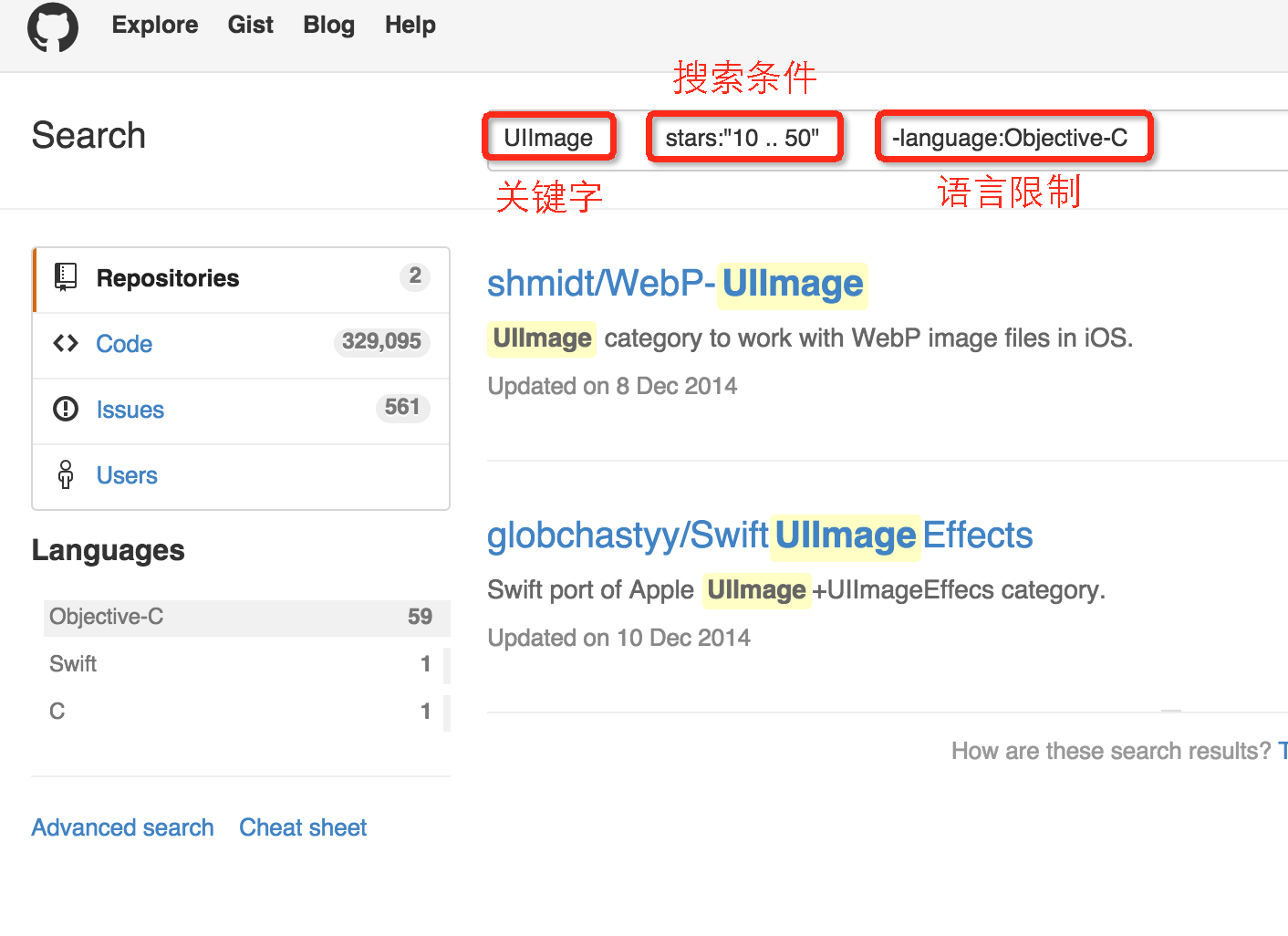Click the Repositories count badge 2
Image resolution: width=1288 pixels, height=936 pixels.
click(x=415, y=276)
